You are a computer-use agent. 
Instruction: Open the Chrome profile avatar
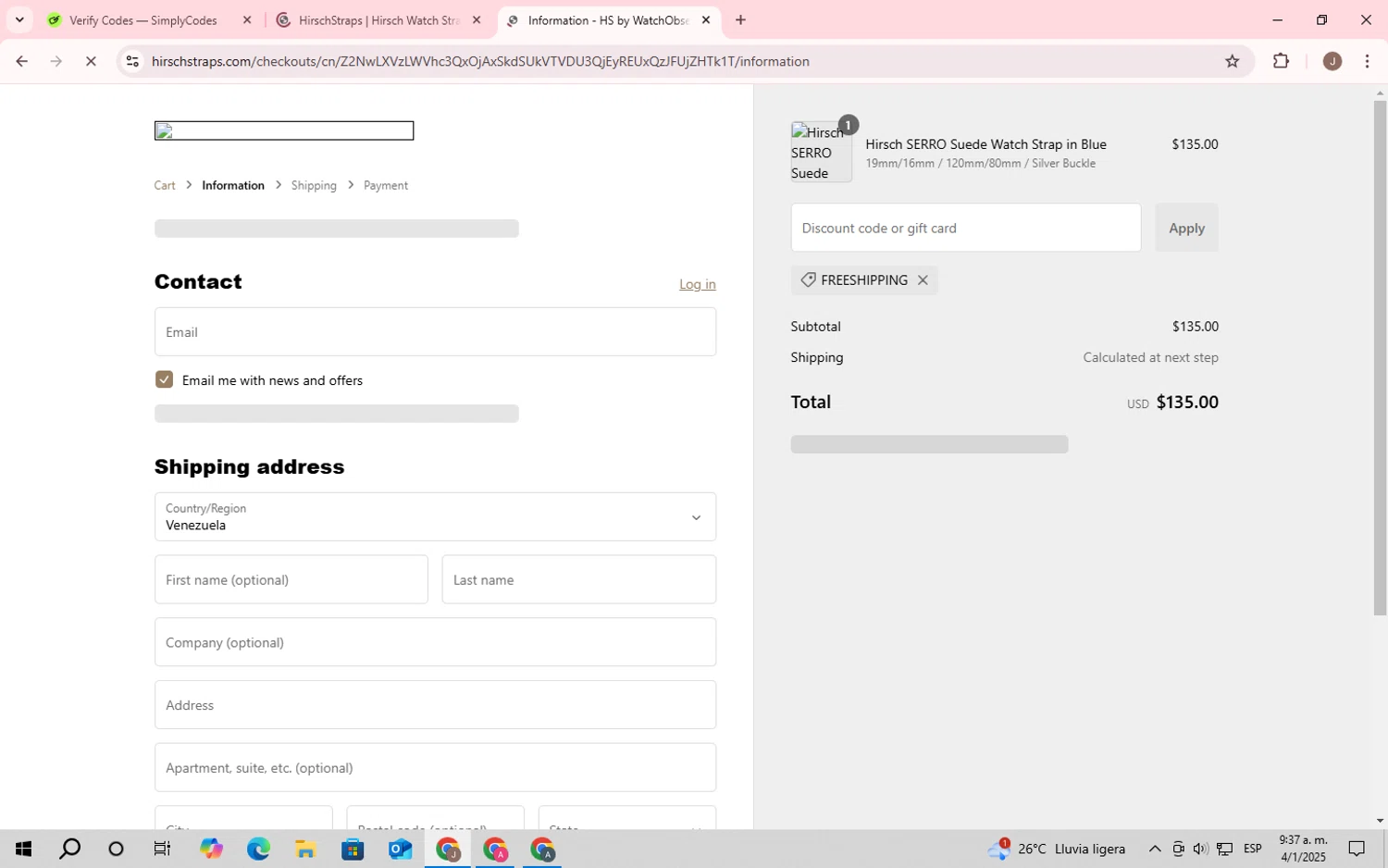click(1332, 61)
